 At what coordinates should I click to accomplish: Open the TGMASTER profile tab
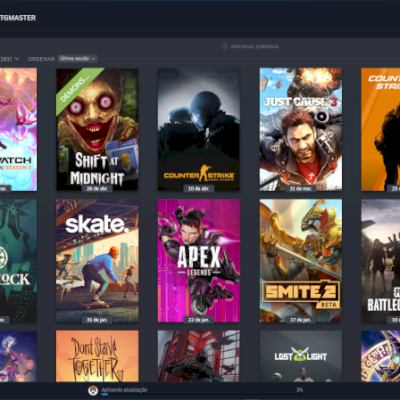tap(18, 18)
